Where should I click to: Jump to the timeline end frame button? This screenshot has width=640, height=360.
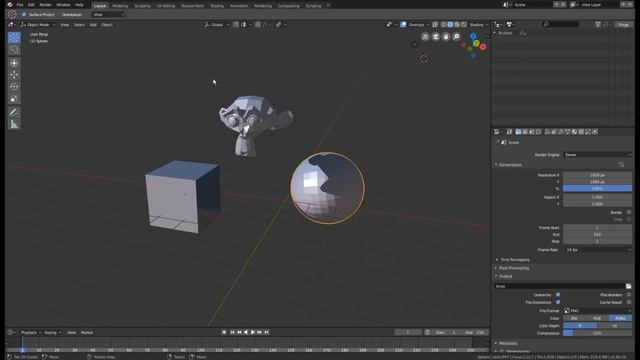[x=267, y=332]
